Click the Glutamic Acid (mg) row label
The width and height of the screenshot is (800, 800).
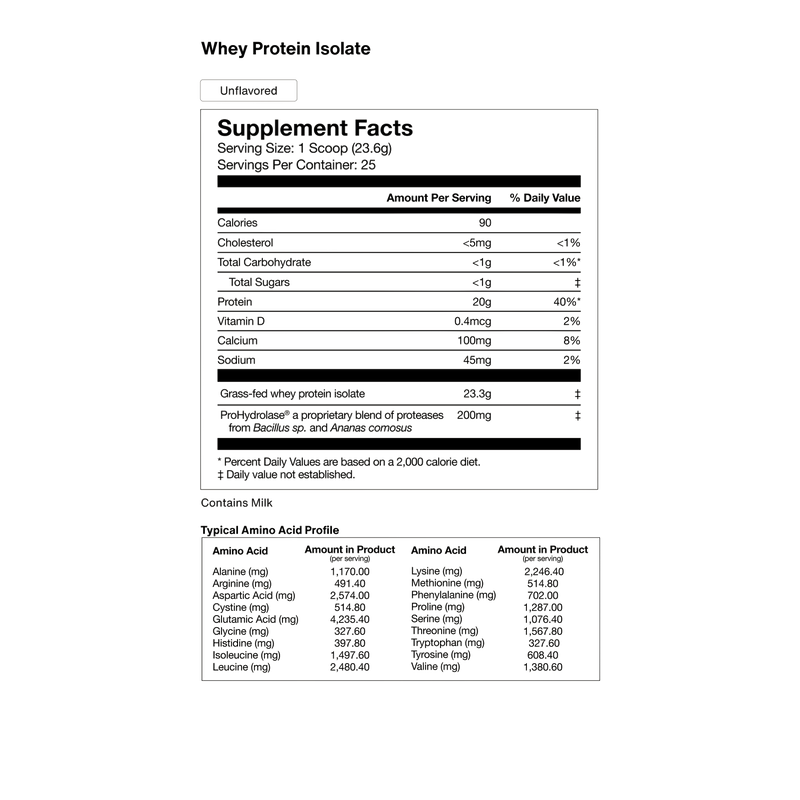coord(256,619)
